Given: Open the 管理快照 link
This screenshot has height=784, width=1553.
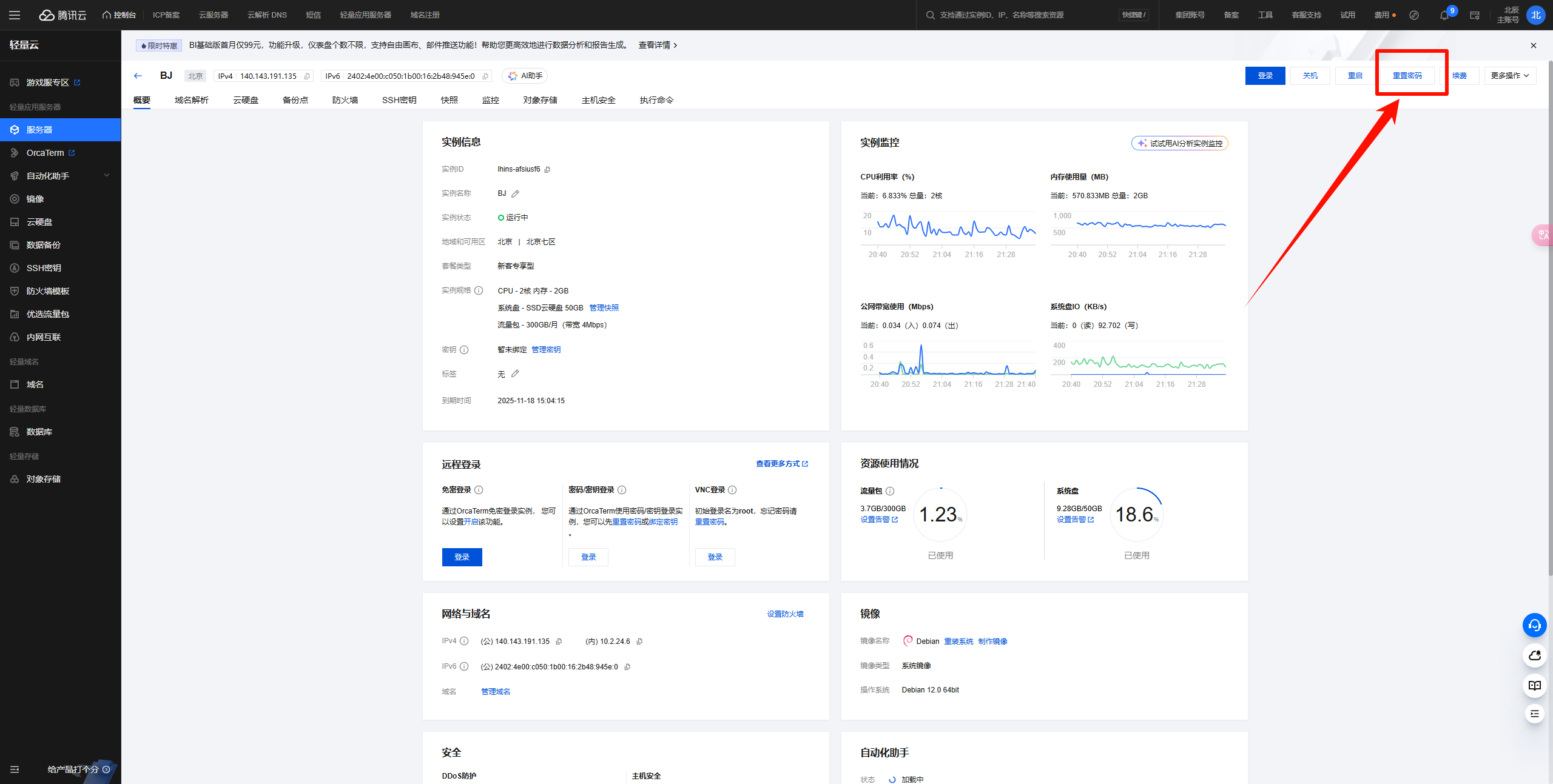Looking at the screenshot, I should (x=604, y=308).
